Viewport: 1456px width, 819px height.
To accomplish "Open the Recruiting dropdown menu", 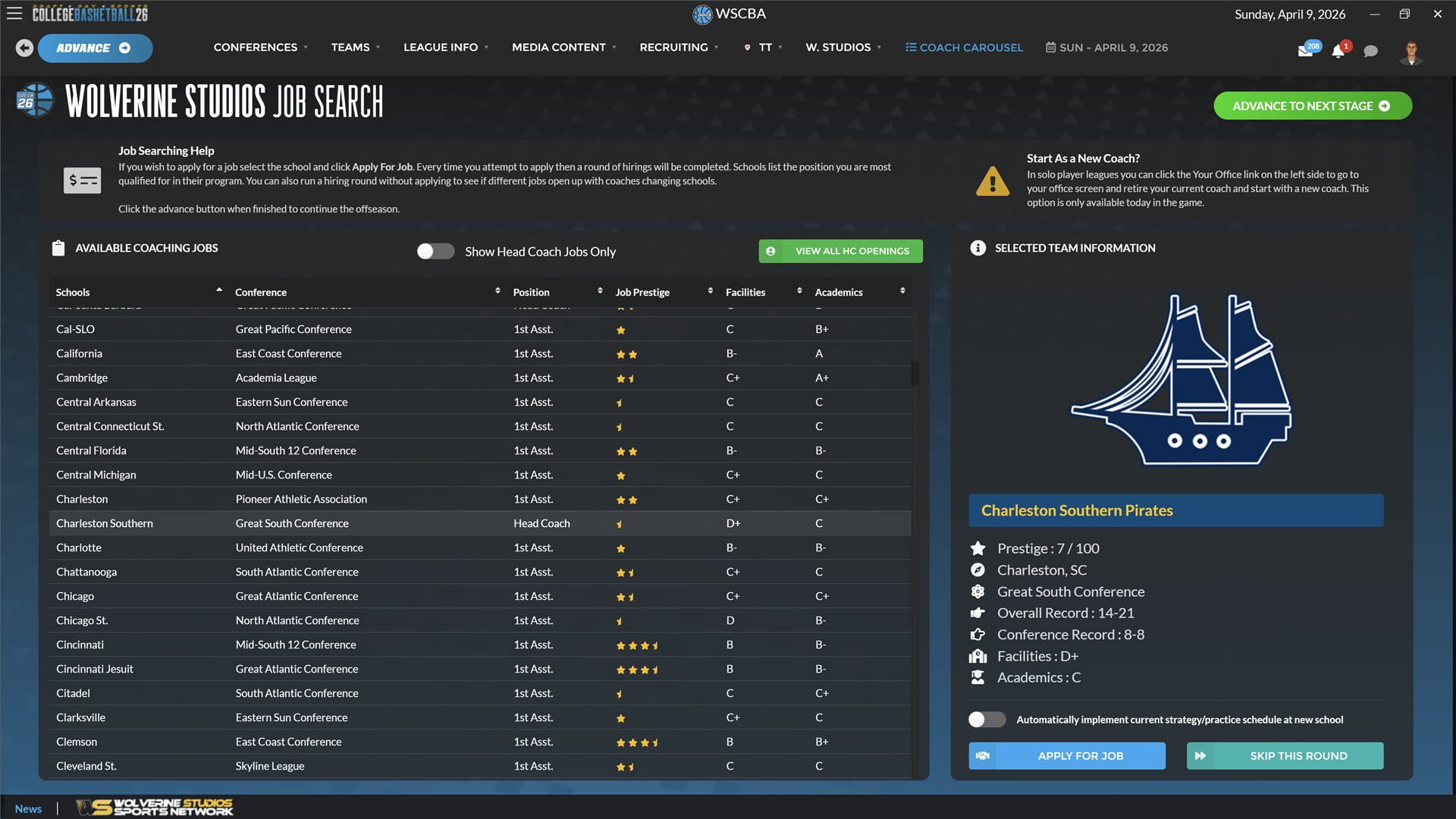I will point(673,47).
